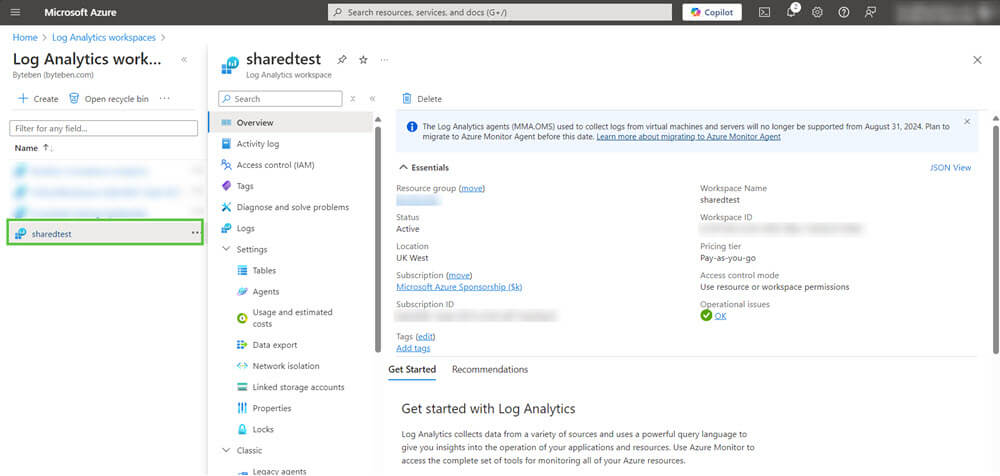Dismiss the MMA/OMS agent notice banner
Image resolution: width=1000 pixels, height=476 pixels.
pos(967,121)
